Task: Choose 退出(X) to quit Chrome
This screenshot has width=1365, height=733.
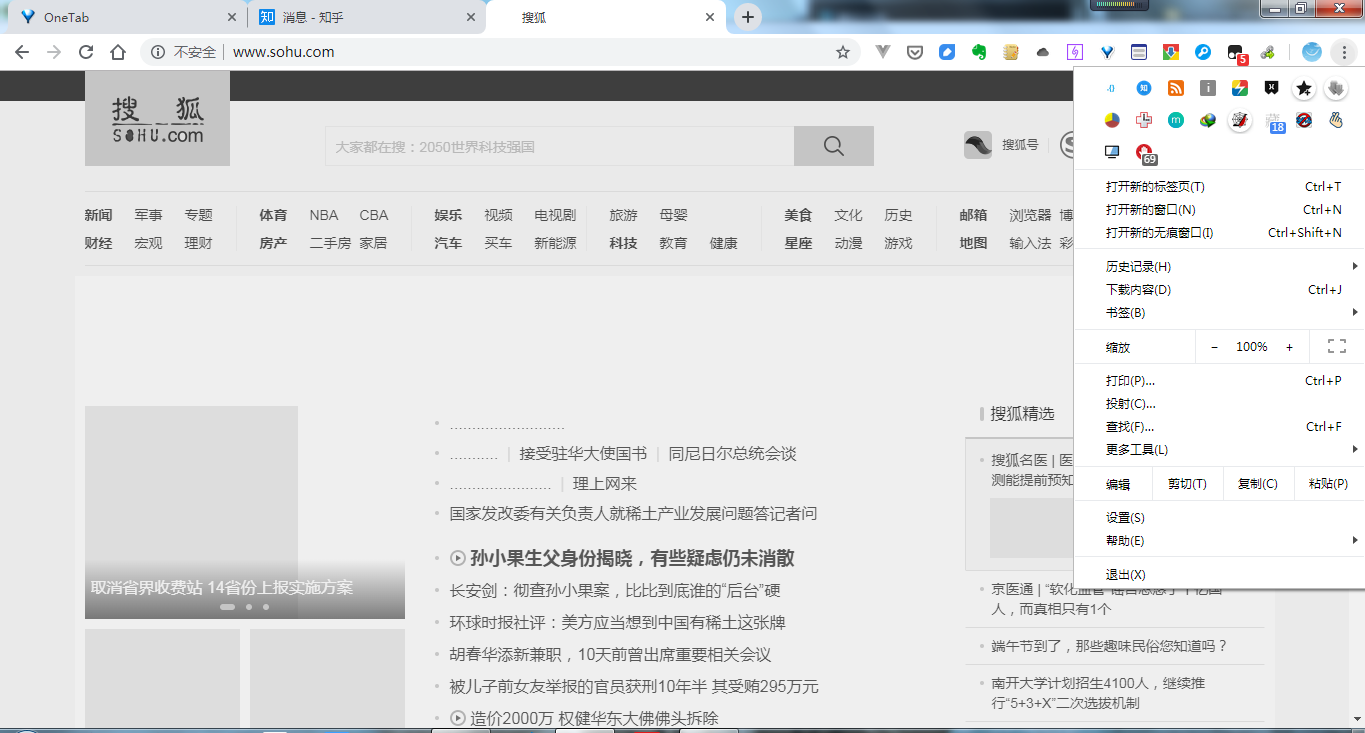Action: coord(1218,575)
